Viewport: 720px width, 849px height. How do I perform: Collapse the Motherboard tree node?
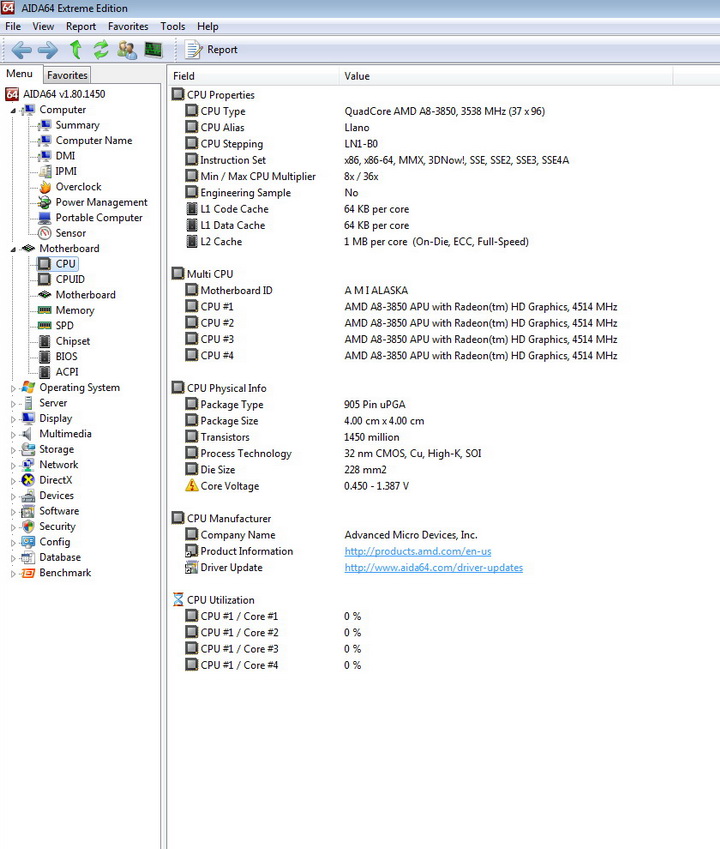[13, 249]
